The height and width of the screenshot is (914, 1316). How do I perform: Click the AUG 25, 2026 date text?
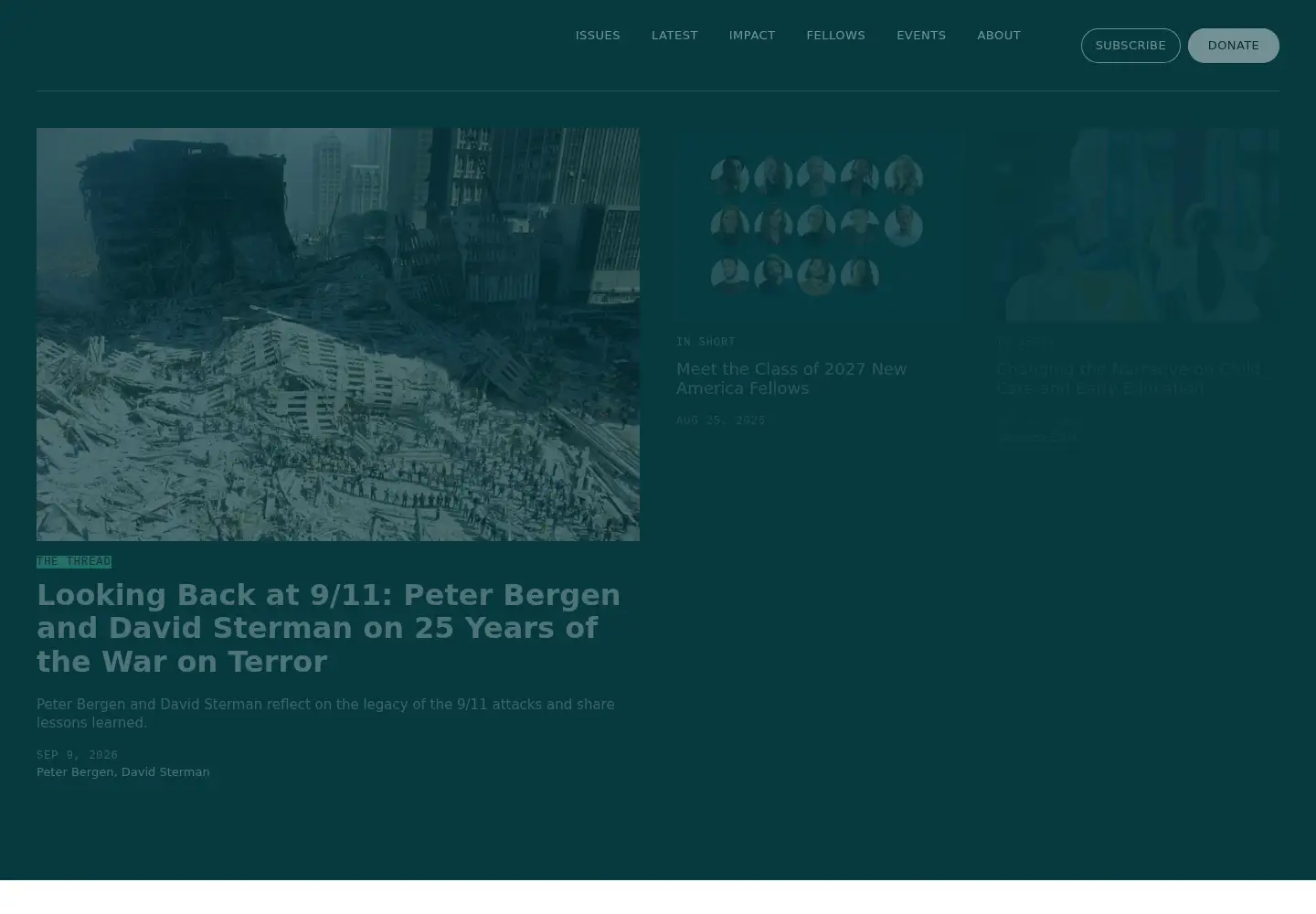[721, 420]
